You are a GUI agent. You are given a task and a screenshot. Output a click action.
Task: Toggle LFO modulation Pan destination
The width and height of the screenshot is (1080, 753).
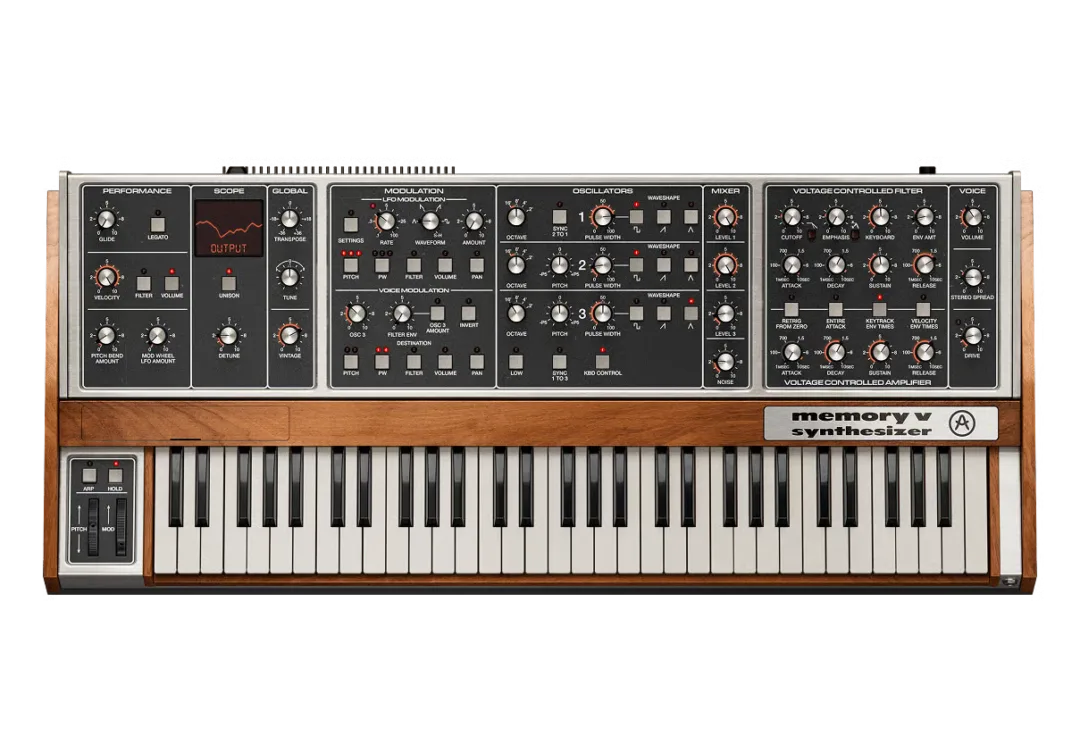pos(477,265)
